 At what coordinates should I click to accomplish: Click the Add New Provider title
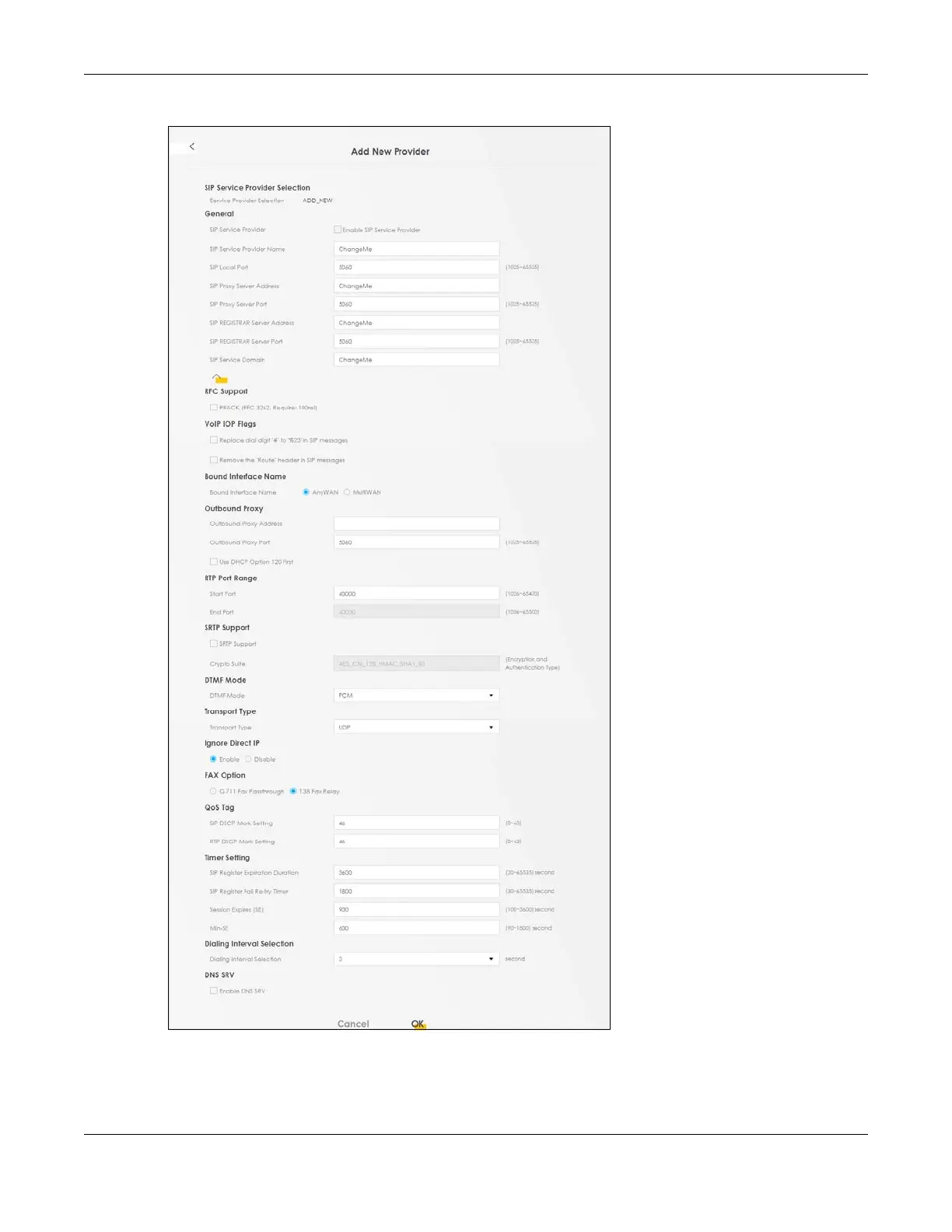point(390,152)
